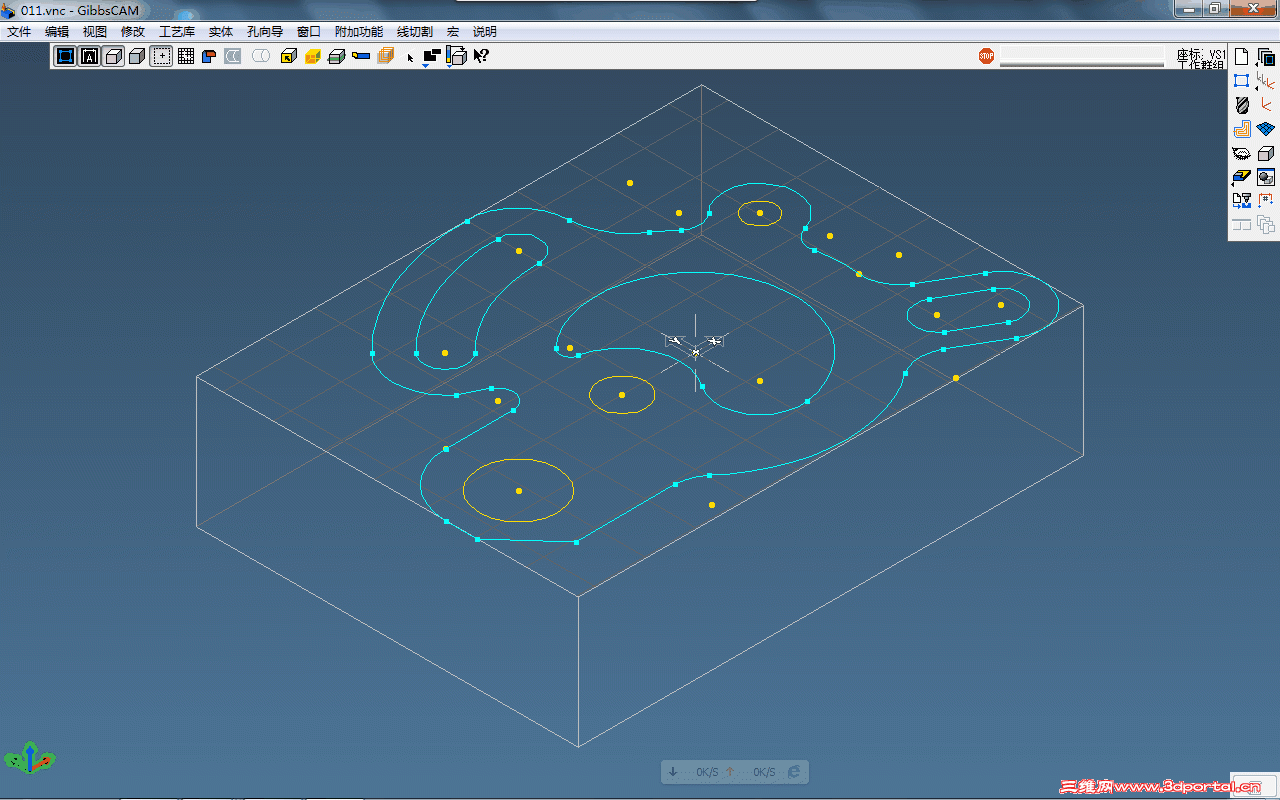Select the machining profile icon in the right panel

pos(1241,128)
